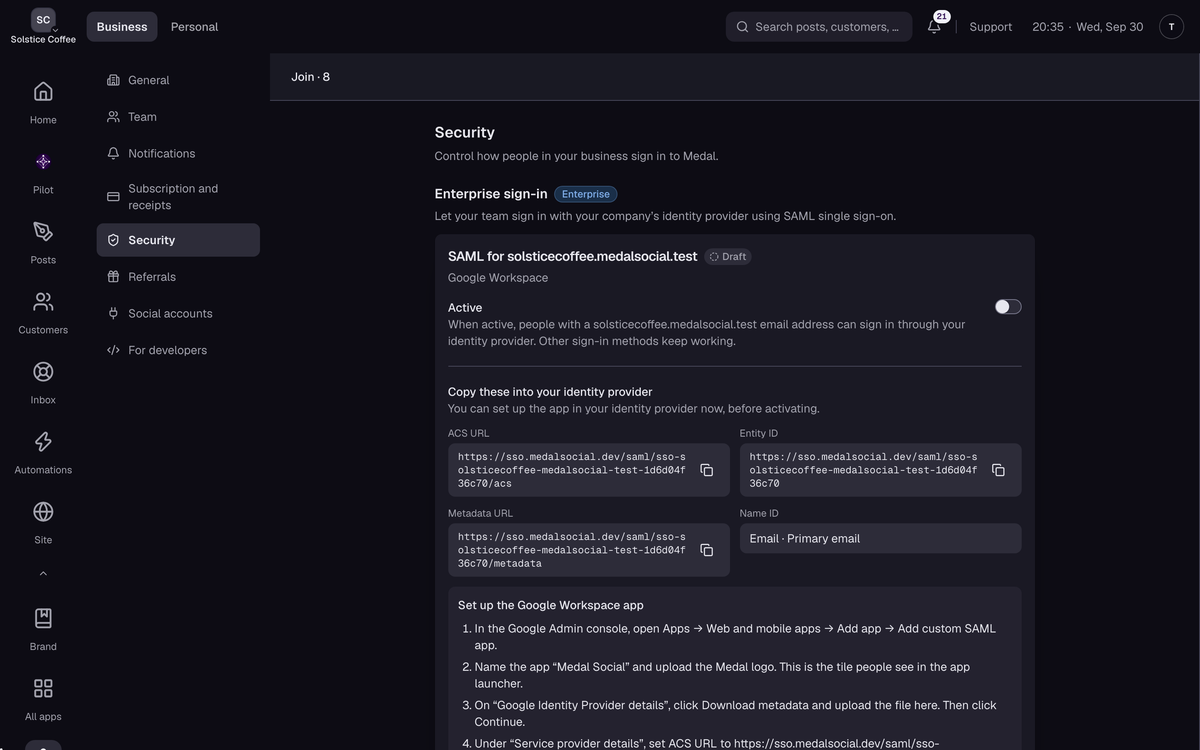Click the Join · 8 header text

point(310,77)
